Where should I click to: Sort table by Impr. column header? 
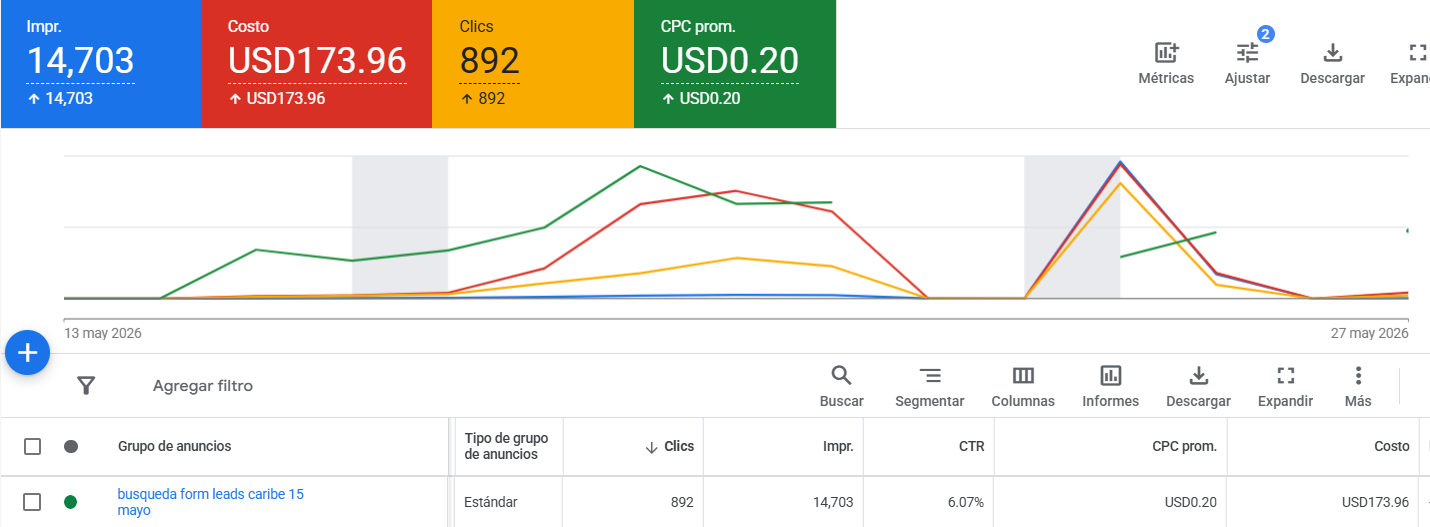tap(838, 447)
